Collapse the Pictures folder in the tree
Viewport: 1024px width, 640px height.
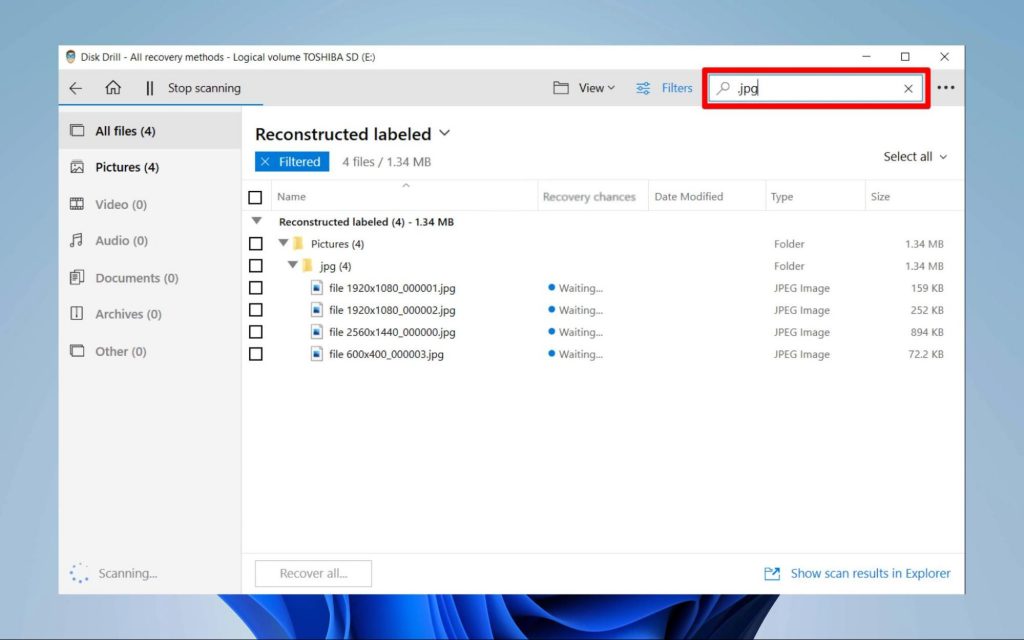pyautogui.click(x=283, y=243)
